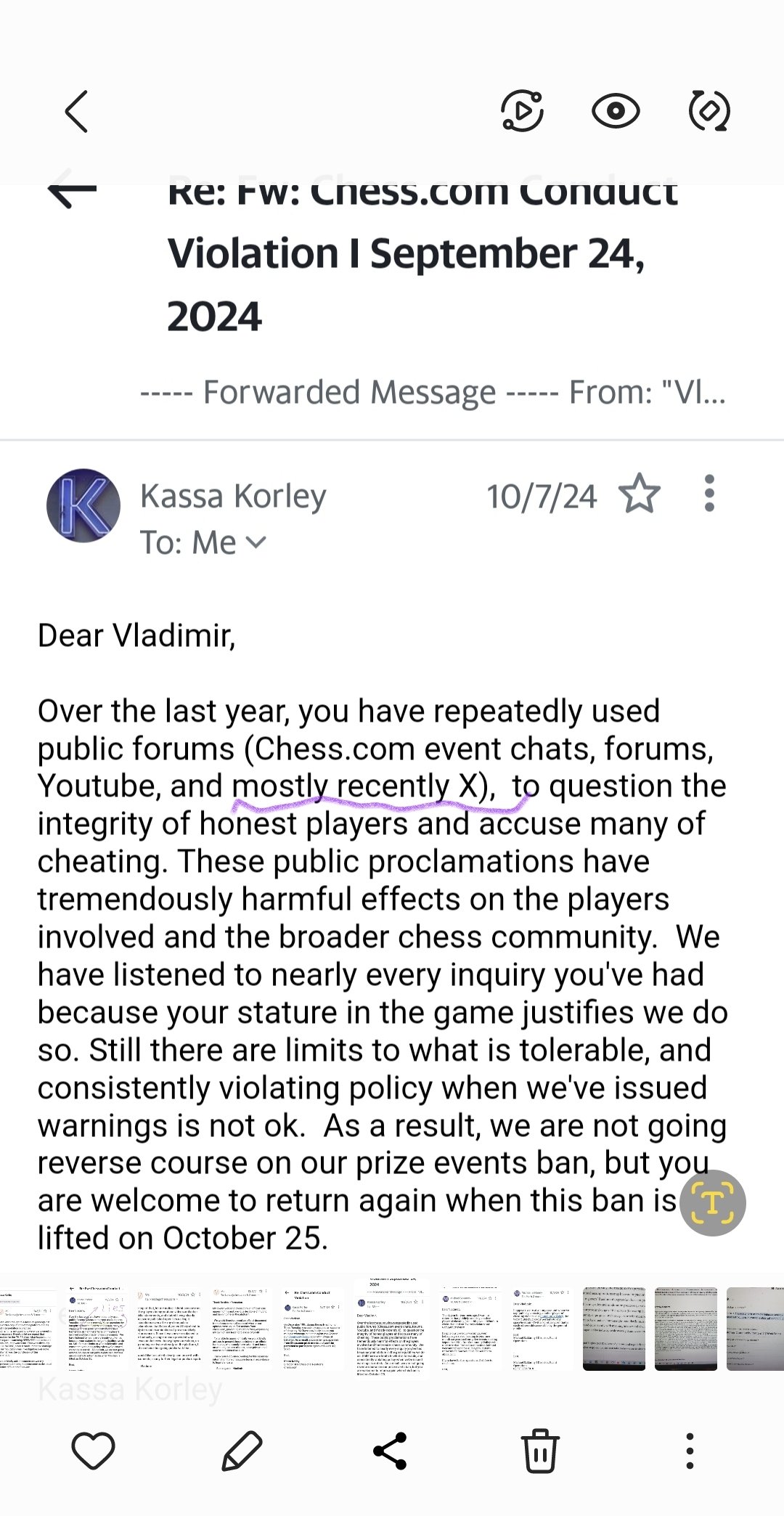Select the currently centered thumbnail in strip

pyautogui.click(x=391, y=1327)
